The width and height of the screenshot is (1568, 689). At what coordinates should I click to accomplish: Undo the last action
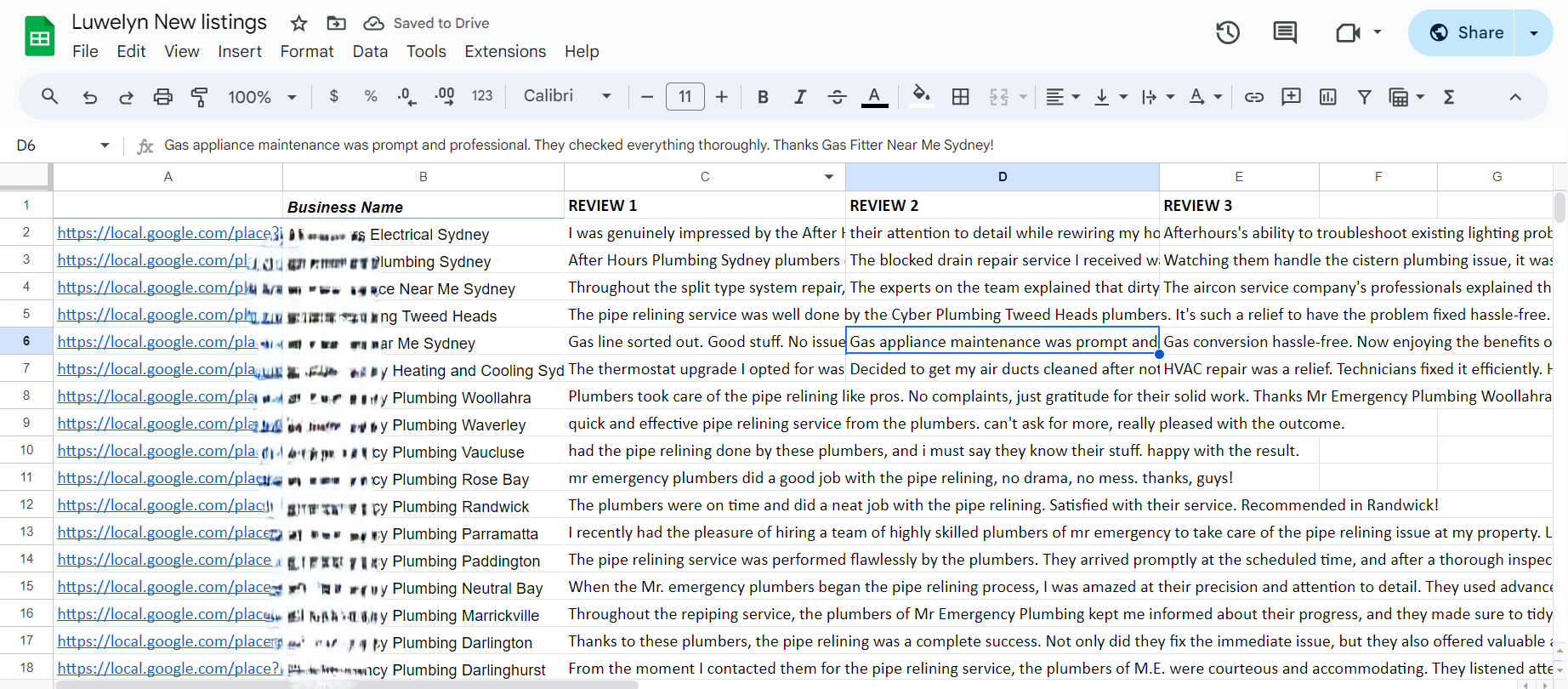click(x=89, y=97)
